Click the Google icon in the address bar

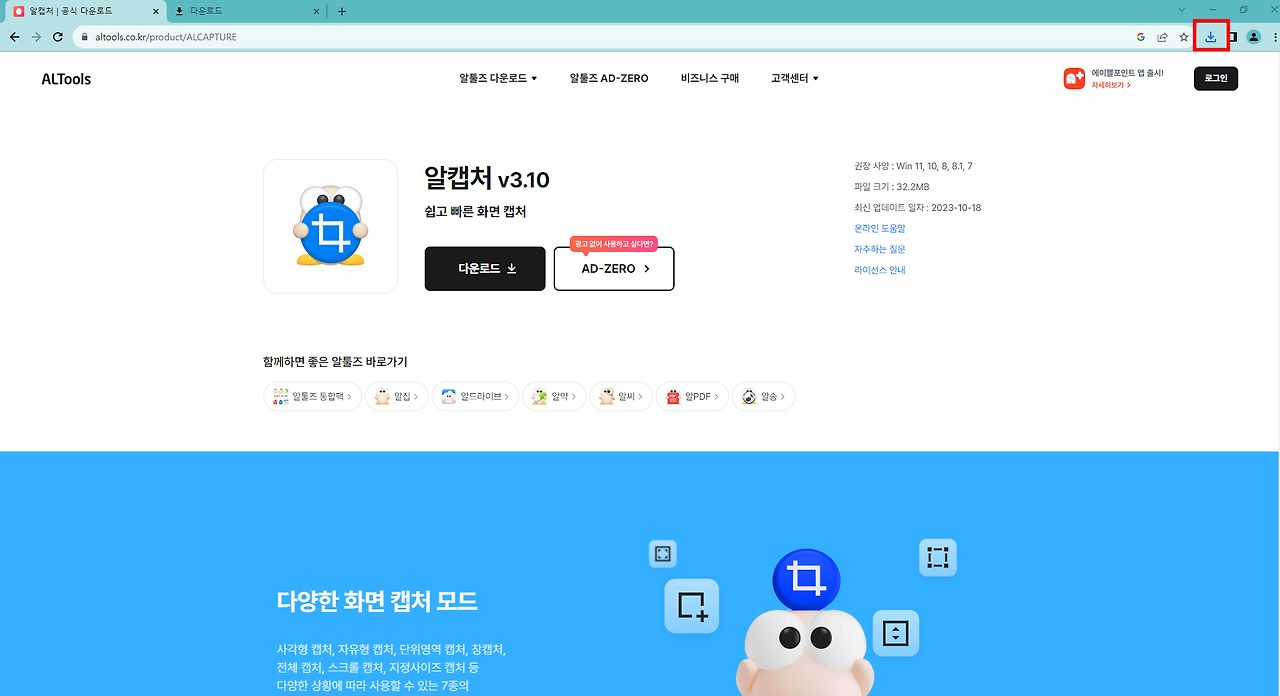(x=1141, y=37)
